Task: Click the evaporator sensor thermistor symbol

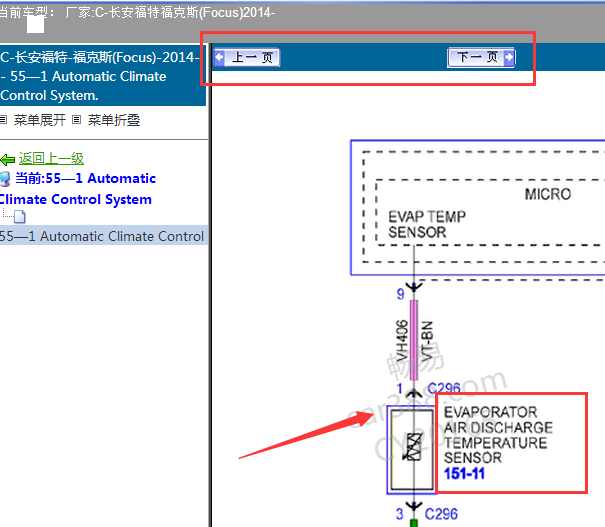Action: coord(413,447)
